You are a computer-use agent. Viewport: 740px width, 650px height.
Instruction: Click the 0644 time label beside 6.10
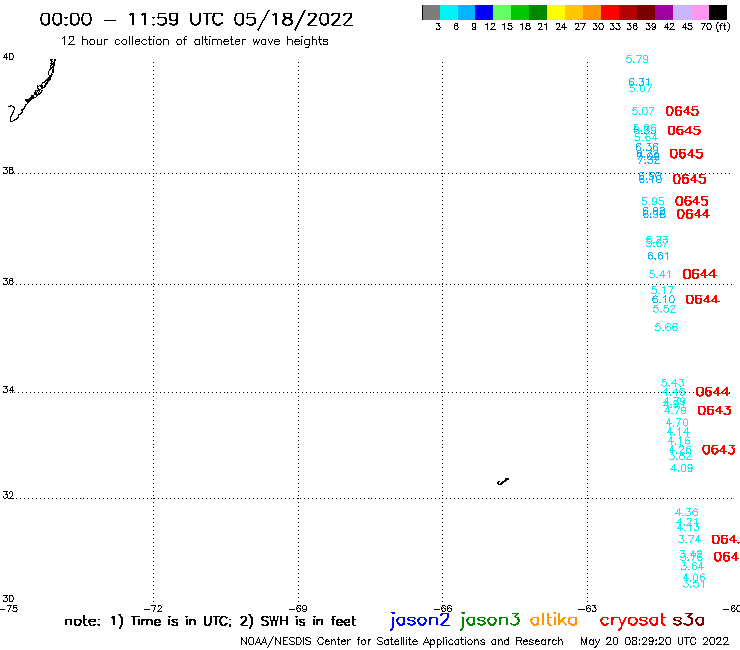pos(702,299)
